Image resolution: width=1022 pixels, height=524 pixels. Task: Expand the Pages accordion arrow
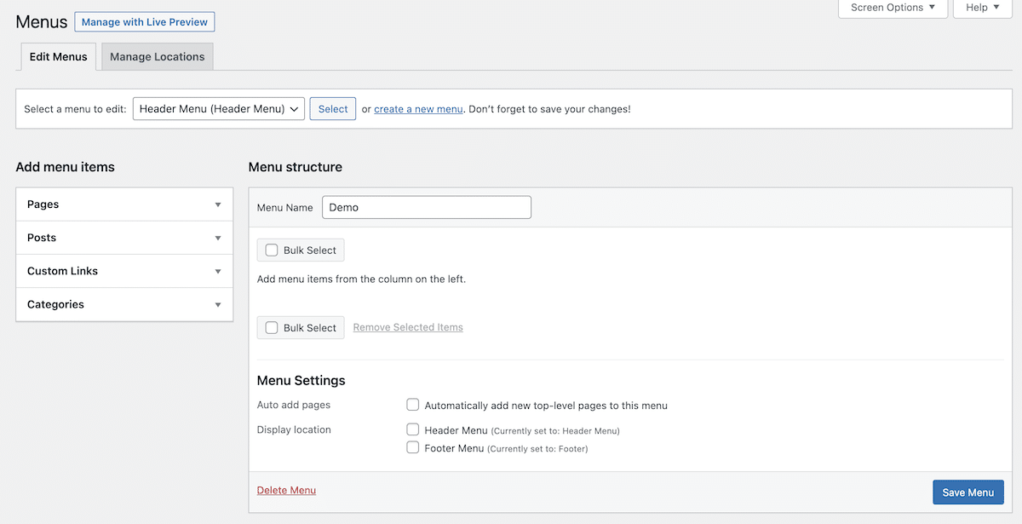click(x=218, y=205)
